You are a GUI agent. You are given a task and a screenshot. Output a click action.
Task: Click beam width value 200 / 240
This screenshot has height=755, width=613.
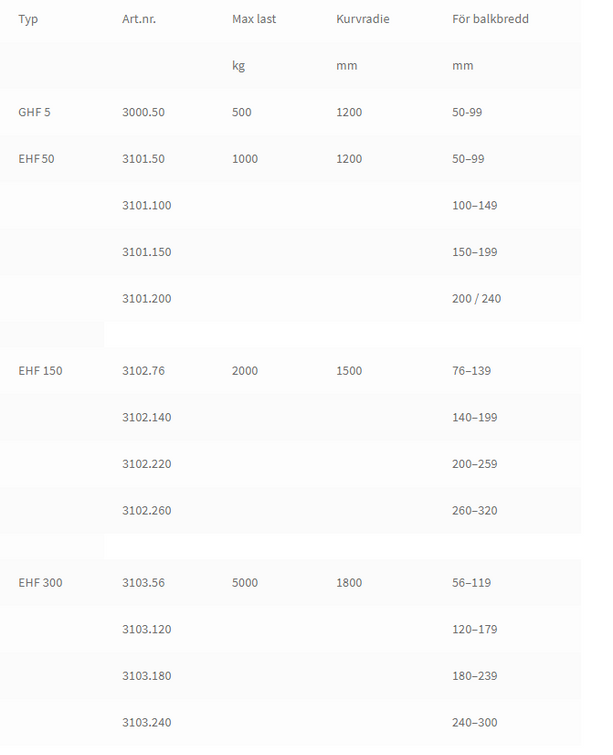pos(476,299)
